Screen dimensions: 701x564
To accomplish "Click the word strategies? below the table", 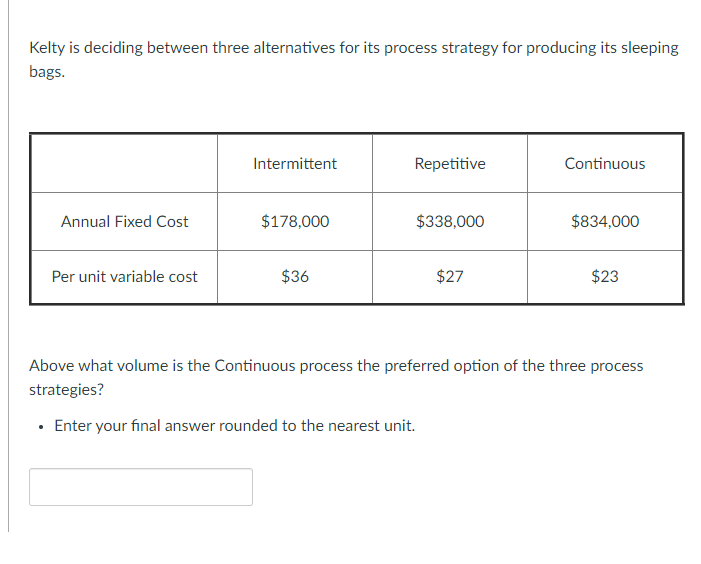I will click(x=66, y=390).
